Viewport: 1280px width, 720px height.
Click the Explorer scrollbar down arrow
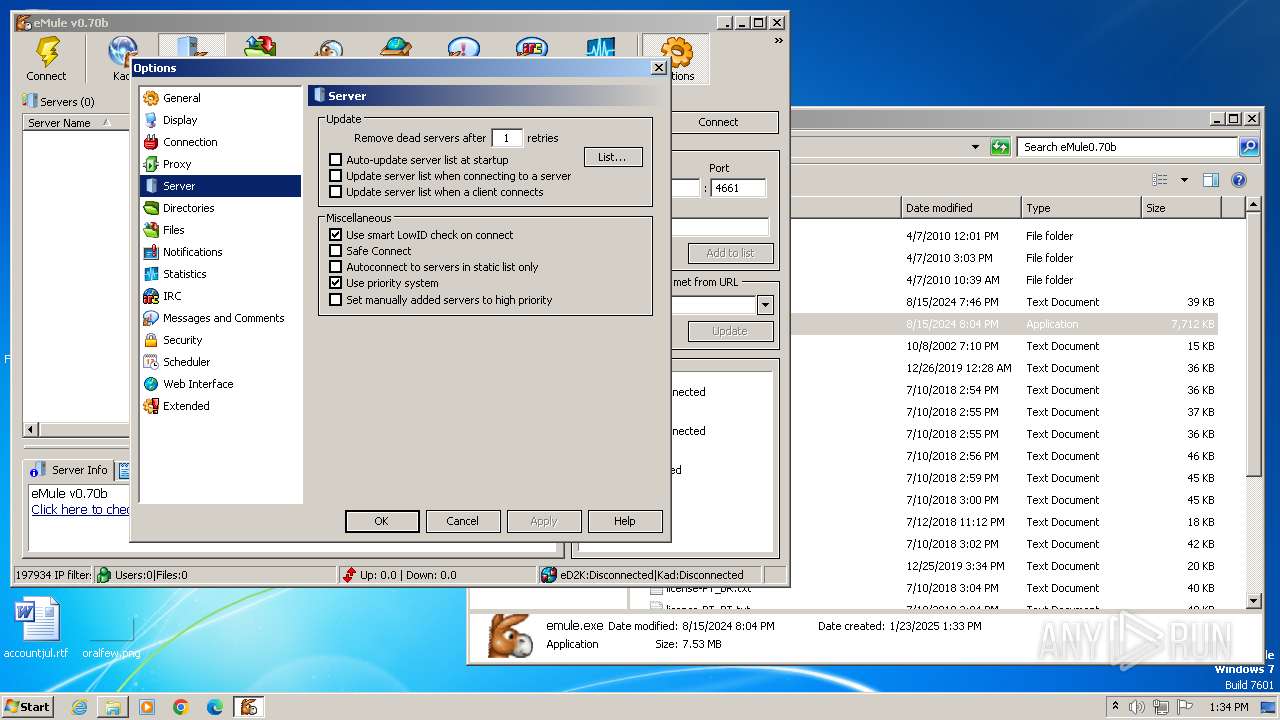pyautogui.click(x=1254, y=601)
